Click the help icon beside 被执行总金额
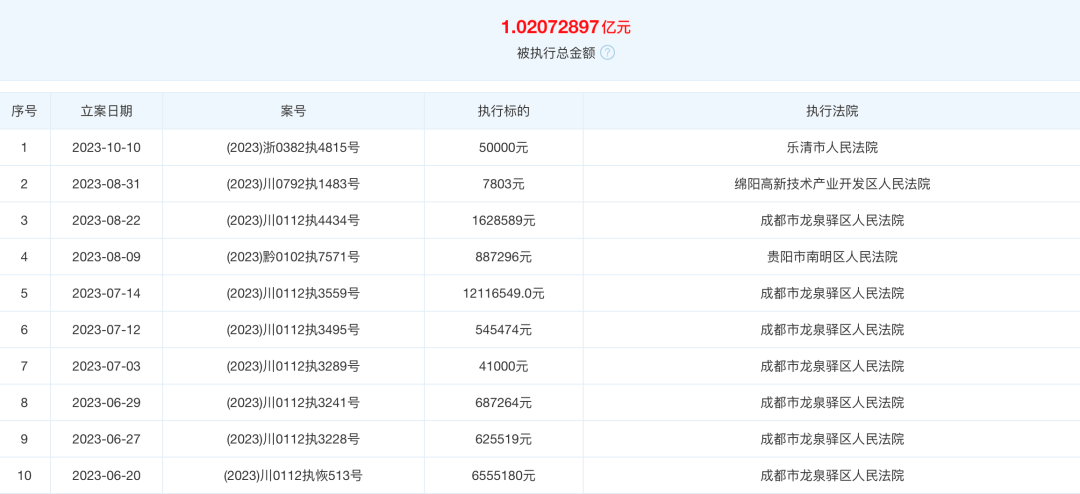 [607, 53]
